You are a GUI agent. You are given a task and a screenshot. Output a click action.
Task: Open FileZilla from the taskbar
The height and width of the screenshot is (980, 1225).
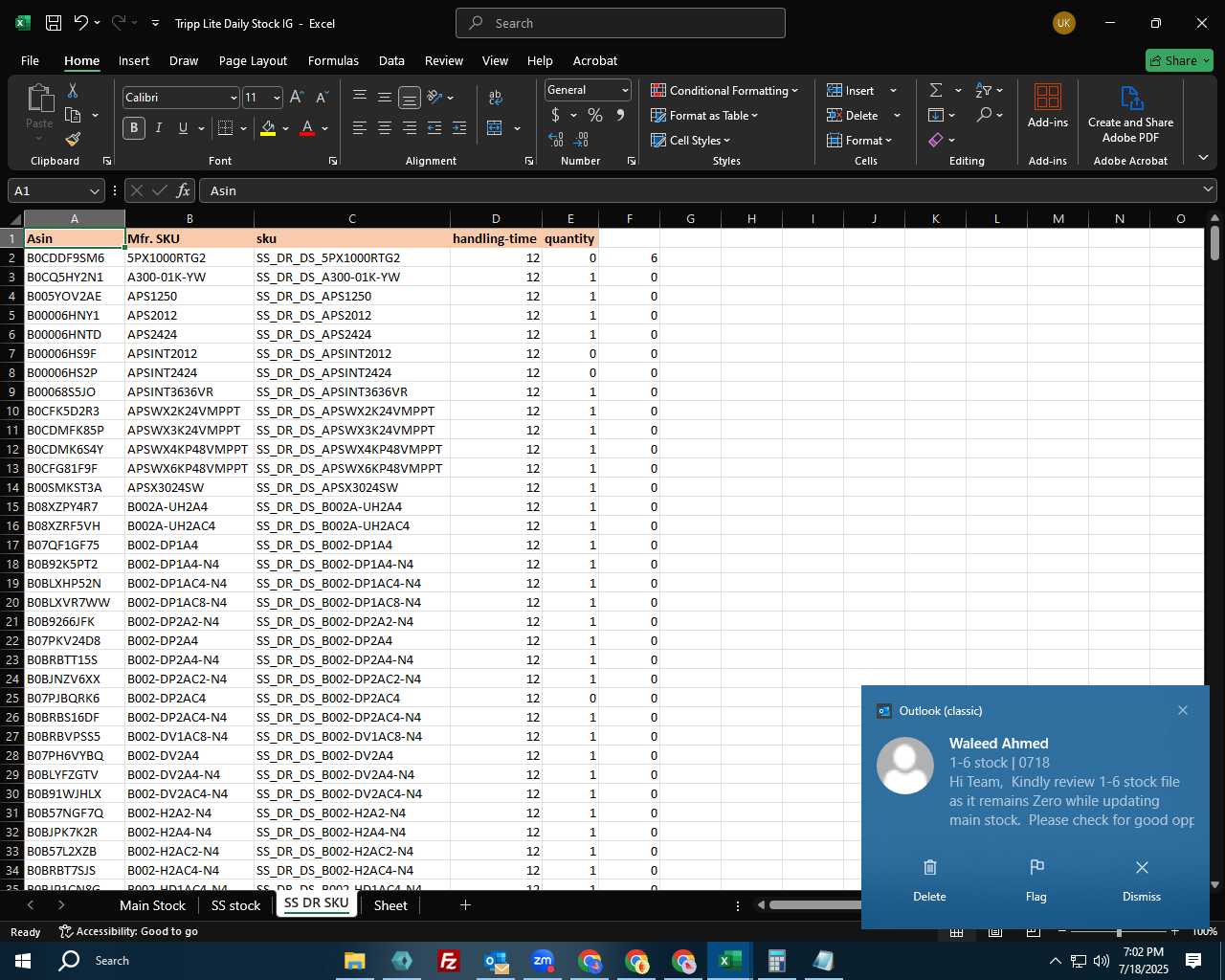coord(448,961)
